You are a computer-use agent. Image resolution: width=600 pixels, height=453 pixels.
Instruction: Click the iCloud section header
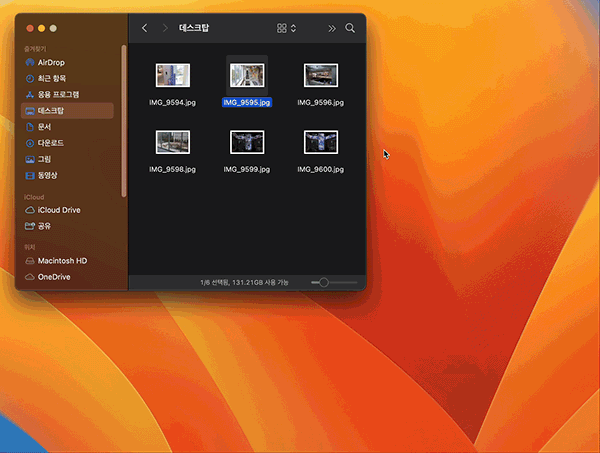click(x=34, y=197)
